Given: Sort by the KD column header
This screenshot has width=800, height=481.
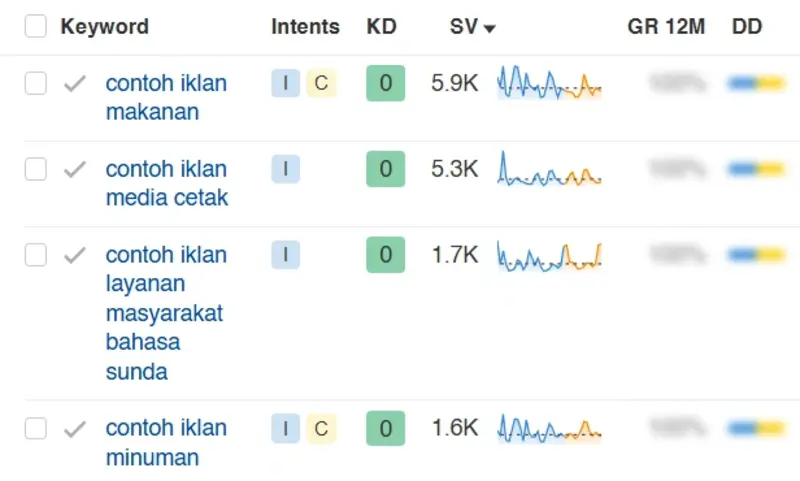Looking at the screenshot, I should tap(381, 27).
